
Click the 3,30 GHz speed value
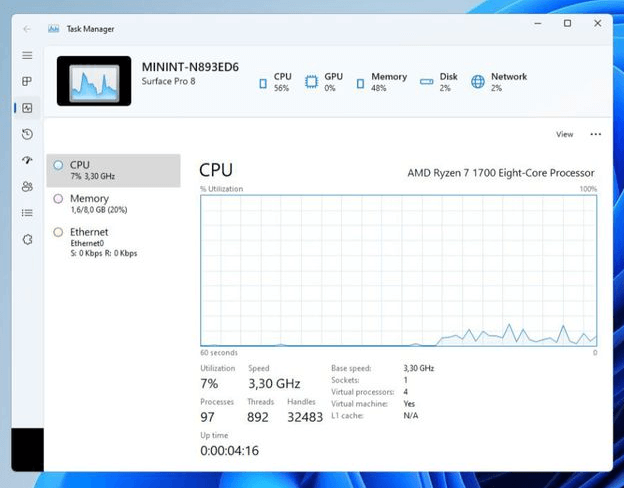274,384
